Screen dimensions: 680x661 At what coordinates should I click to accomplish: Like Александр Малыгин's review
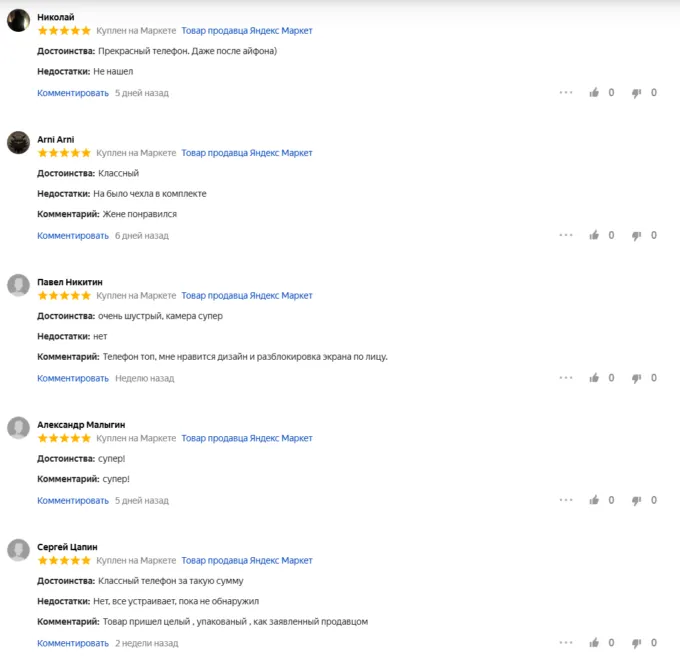pos(594,500)
